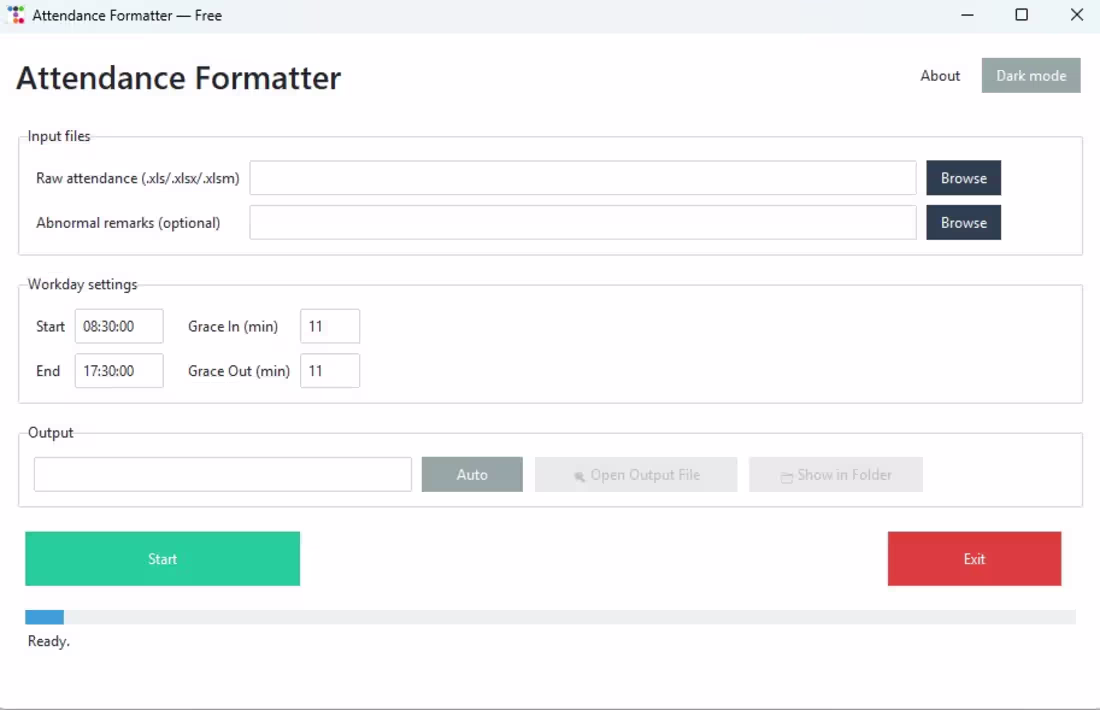Click the green Start button
This screenshot has height=710, width=1100.
(163, 558)
